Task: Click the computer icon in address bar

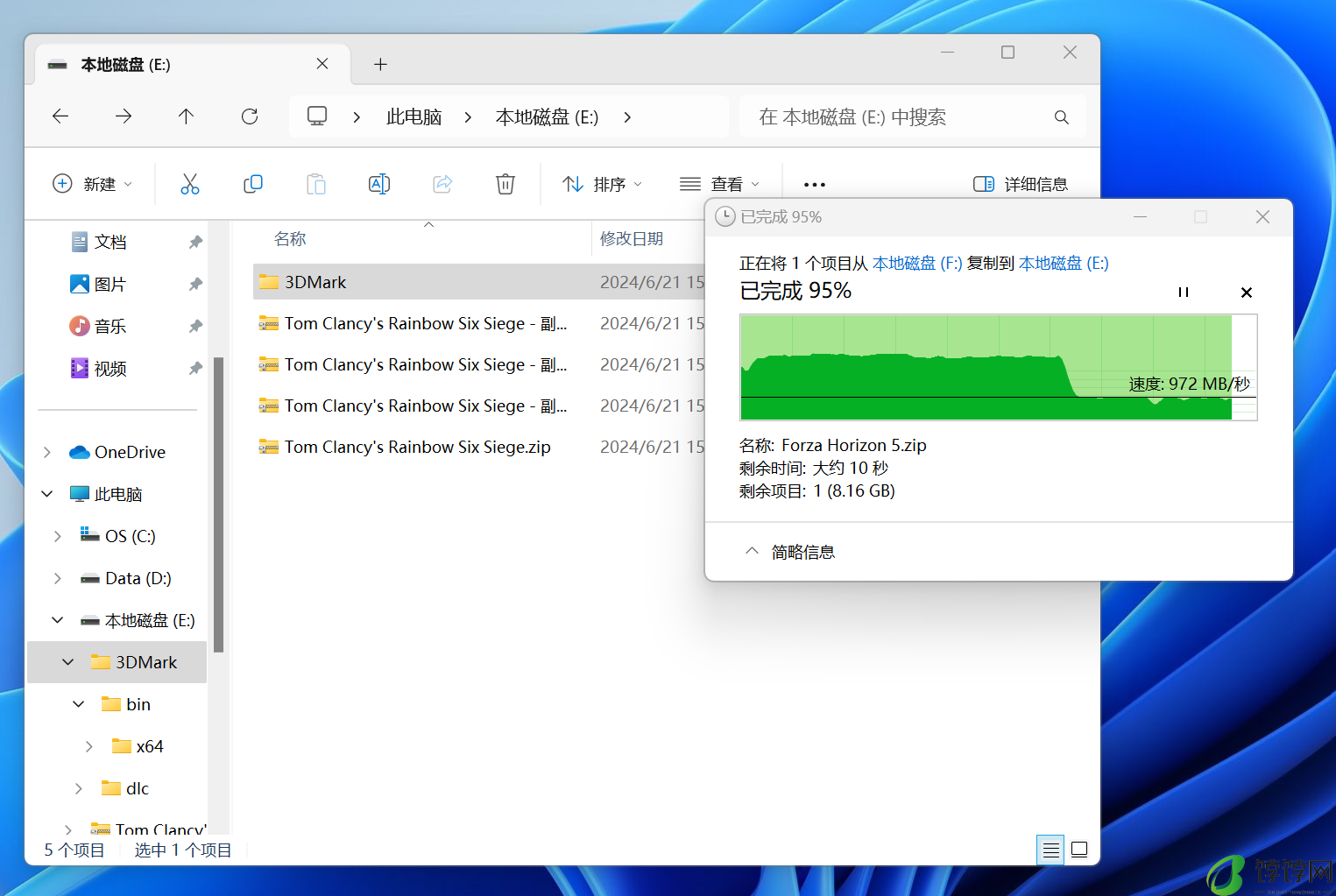Action: (x=317, y=116)
